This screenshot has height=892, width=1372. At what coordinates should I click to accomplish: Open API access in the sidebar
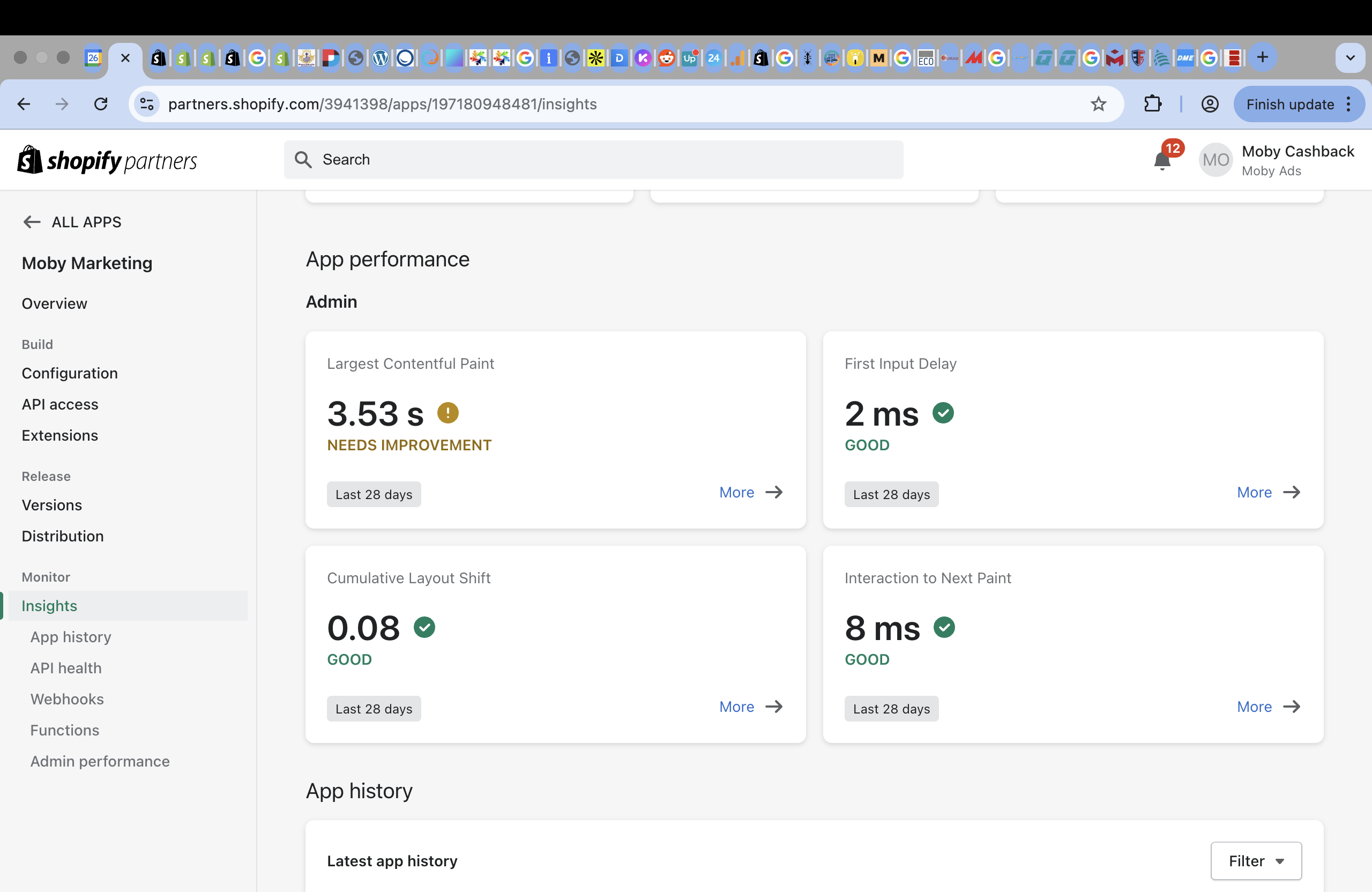[x=60, y=404]
